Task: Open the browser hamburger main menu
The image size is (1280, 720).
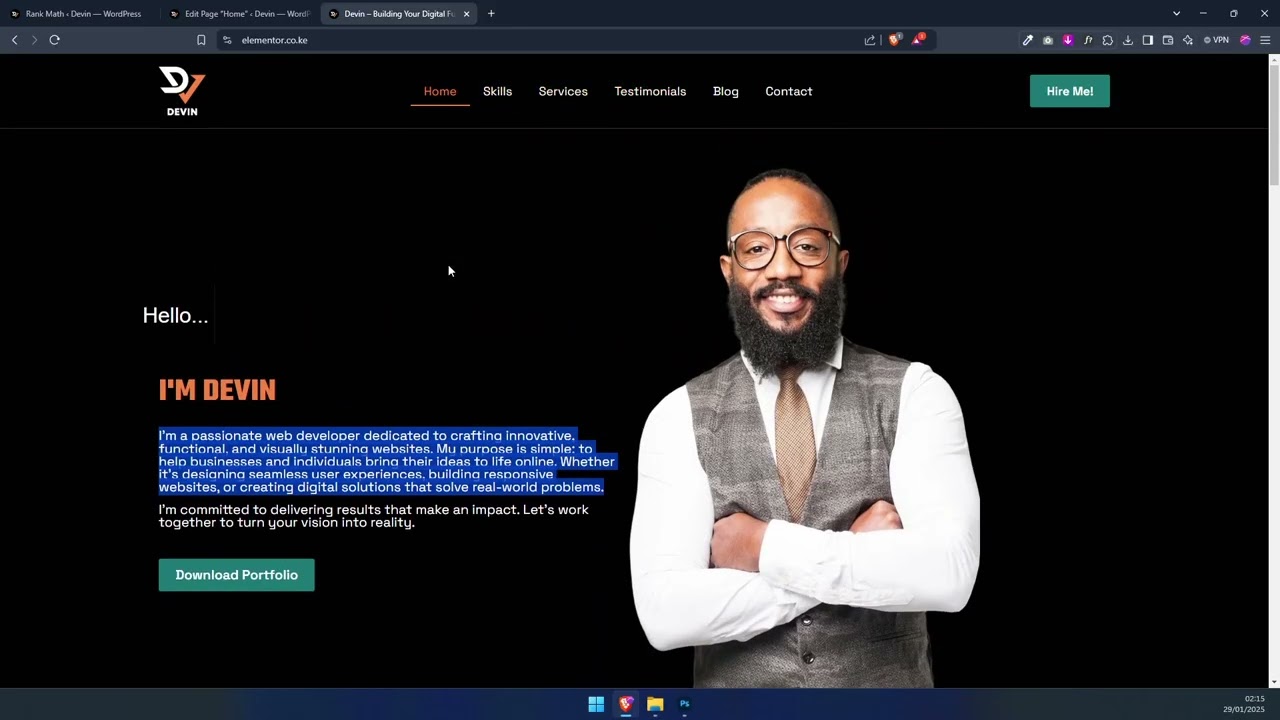Action: pos(1265,40)
